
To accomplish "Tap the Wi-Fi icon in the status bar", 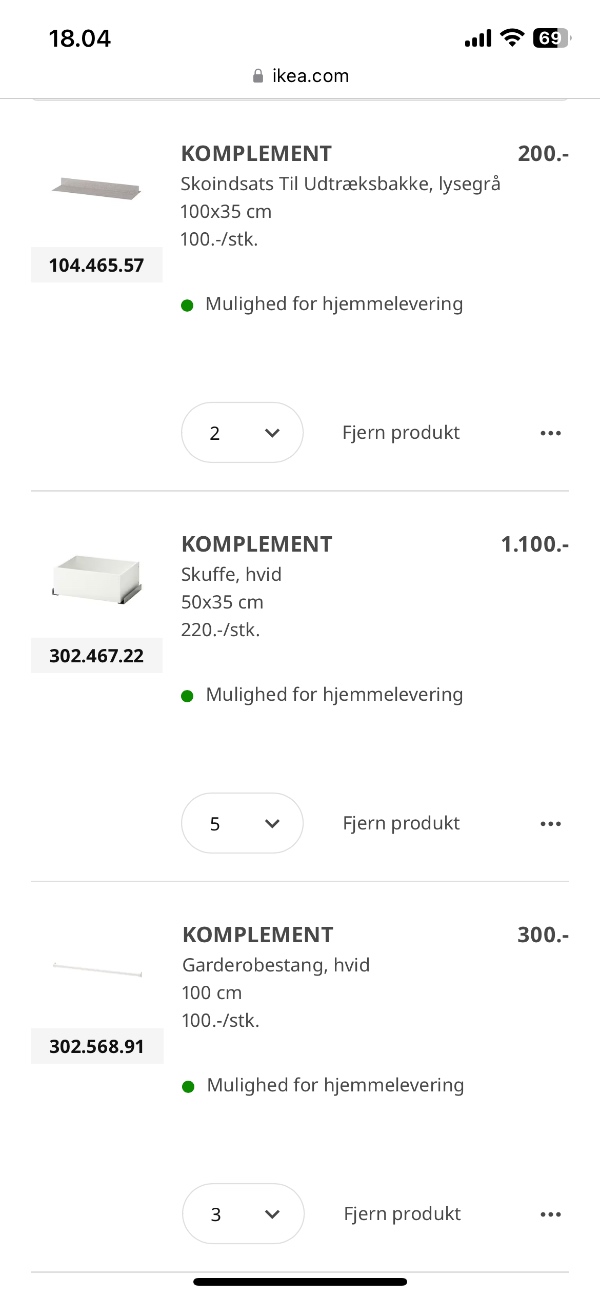I will (512, 37).
